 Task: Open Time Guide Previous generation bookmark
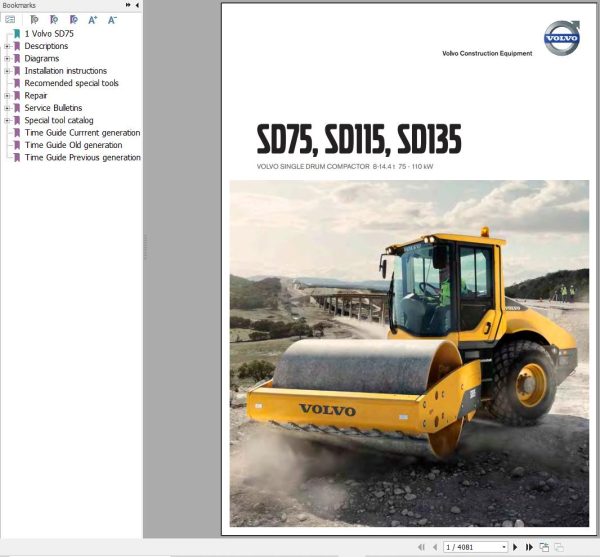[x=83, y=157]
